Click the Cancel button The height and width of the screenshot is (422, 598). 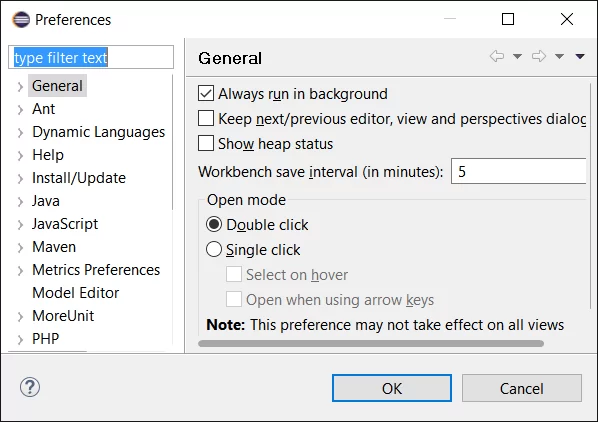point(522,388)
